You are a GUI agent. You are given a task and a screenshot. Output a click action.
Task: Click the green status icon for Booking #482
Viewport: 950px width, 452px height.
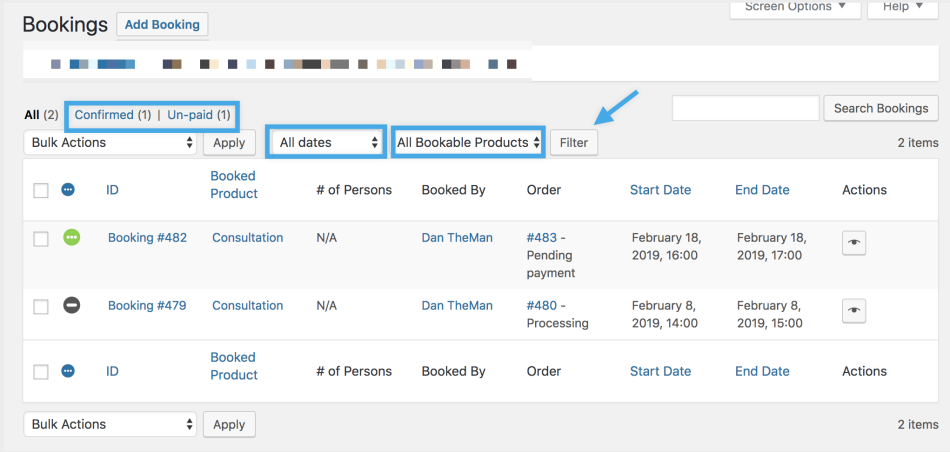pyautogui.click(x=71, y=238)
